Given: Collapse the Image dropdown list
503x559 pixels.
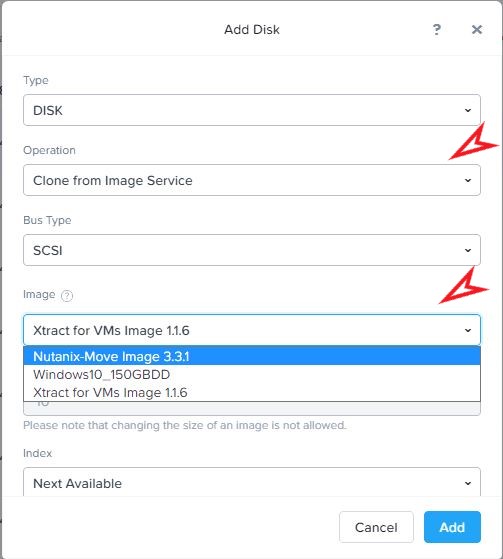Looking at the screenshot, I should pyautogui.click(x=252, y=330).
